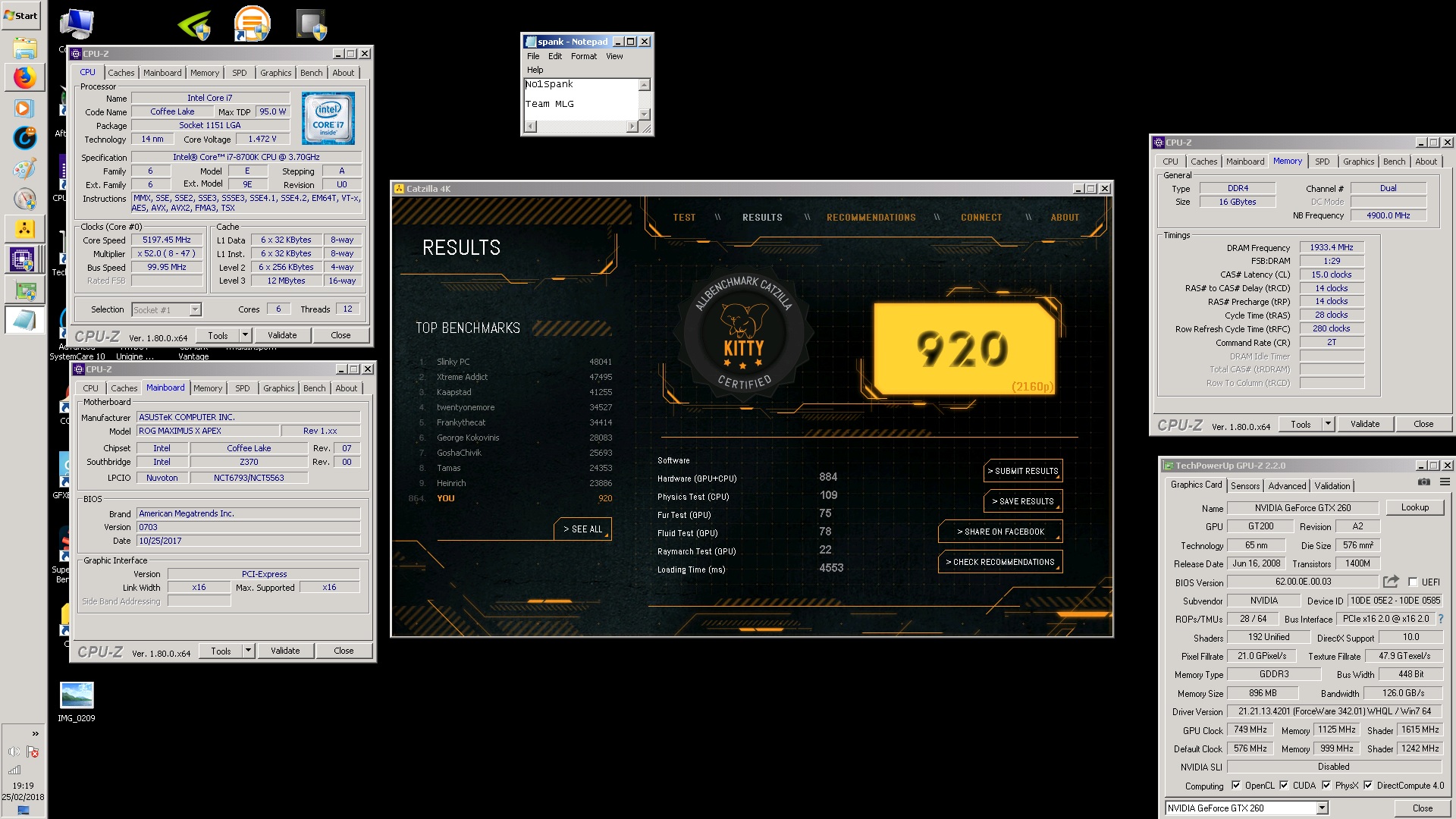The height and width of the screenshot is (819, 1456).
Task: Click the Action Center flag tray icon
Action: click(x=33, y=752)
